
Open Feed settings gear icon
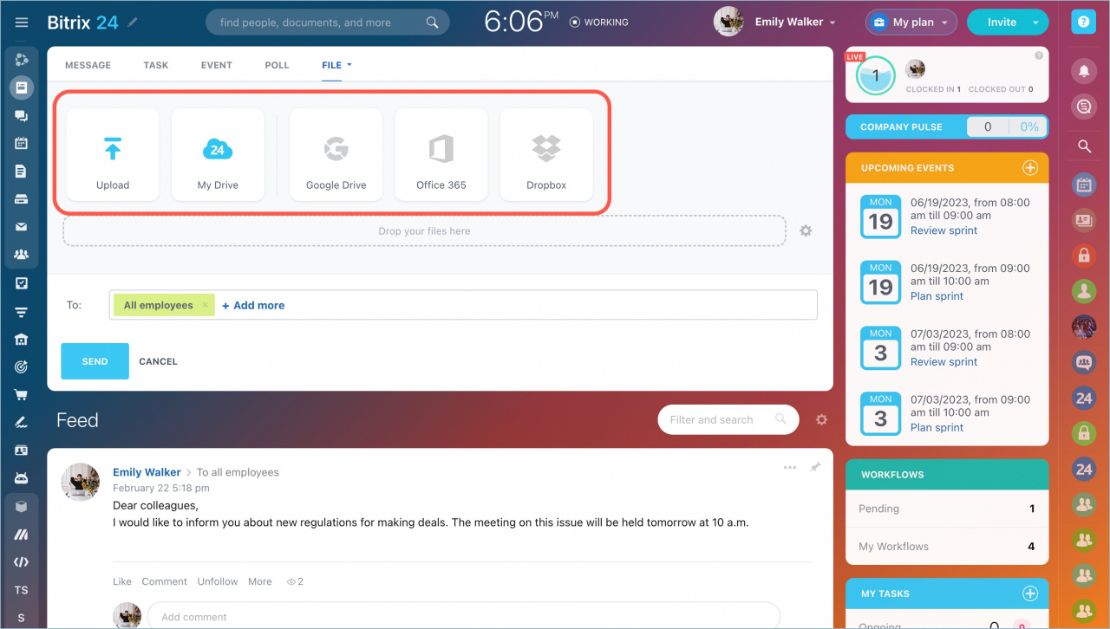[x=821, y=420]
